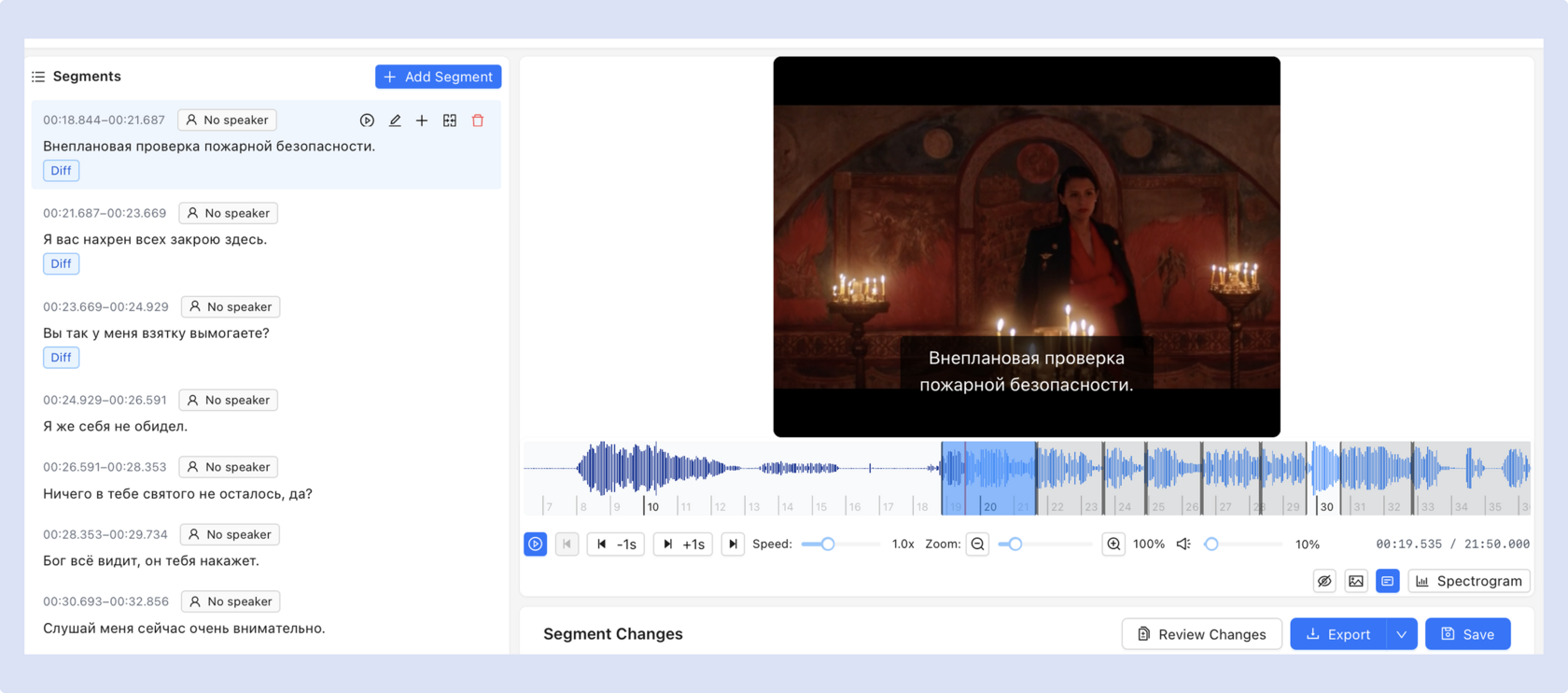The image size is (1568, 693).
Task: Play the 00:18.844 segment audio
Action: [x=367, y=120]
